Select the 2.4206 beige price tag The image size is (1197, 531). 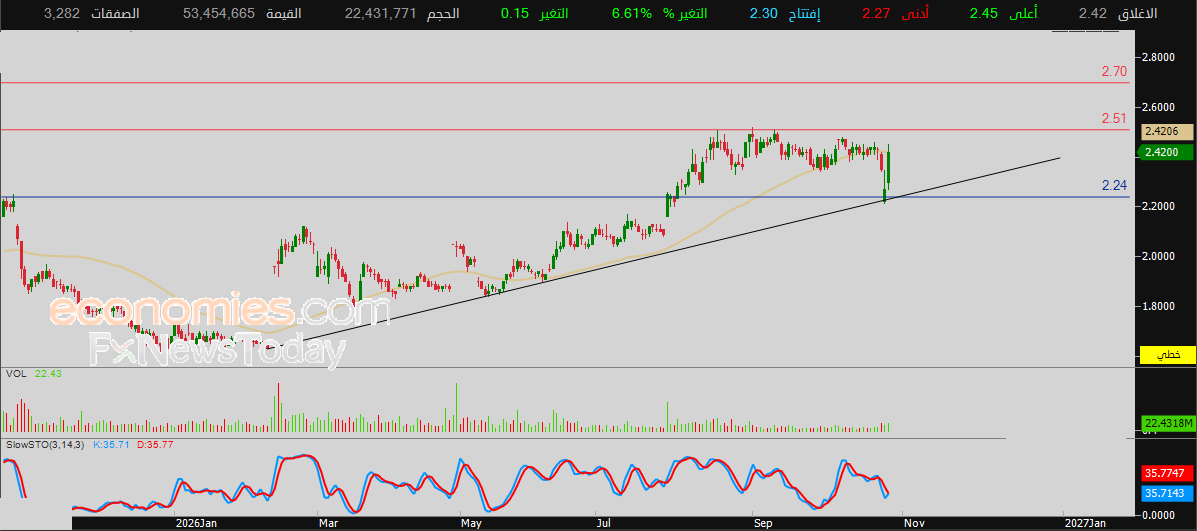coord(1167,131)
